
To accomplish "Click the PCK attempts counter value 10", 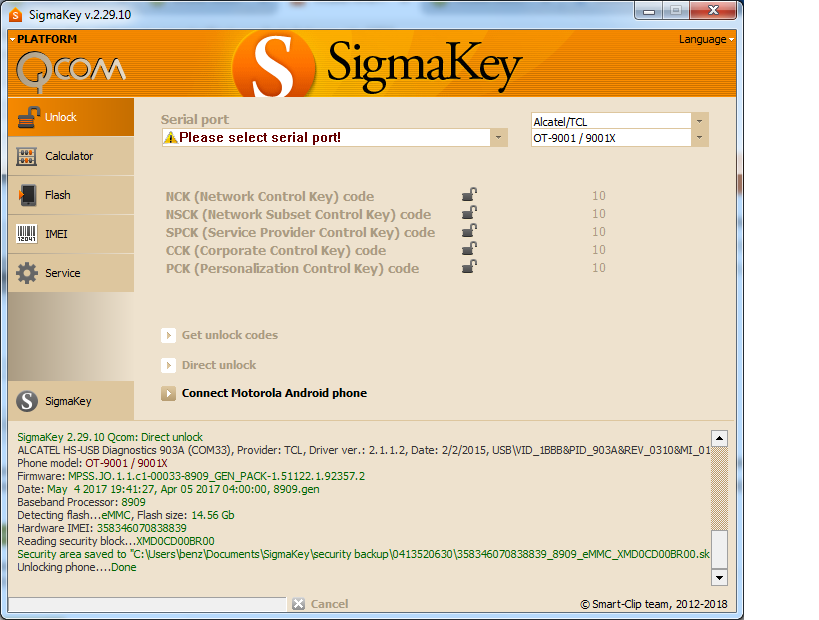I will pos(599,268).
